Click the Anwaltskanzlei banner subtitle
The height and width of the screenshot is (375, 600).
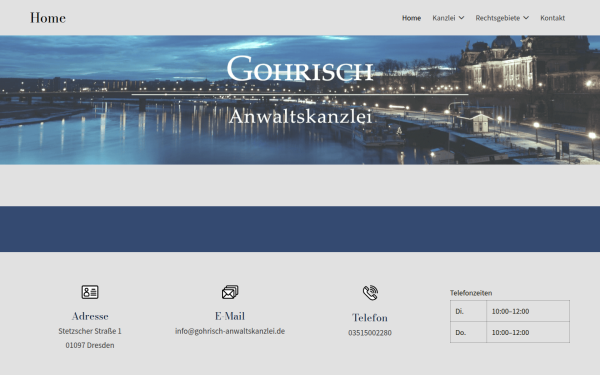pyautogui.click(x=300, y=116)
